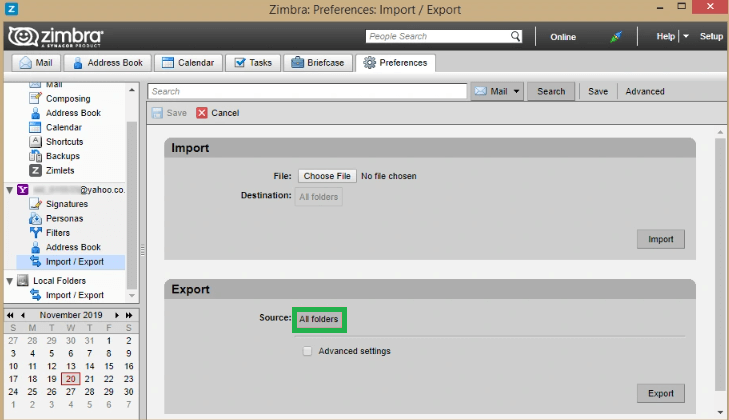Click the Search button
Viewport: 729px width, 420px height.
551,92
